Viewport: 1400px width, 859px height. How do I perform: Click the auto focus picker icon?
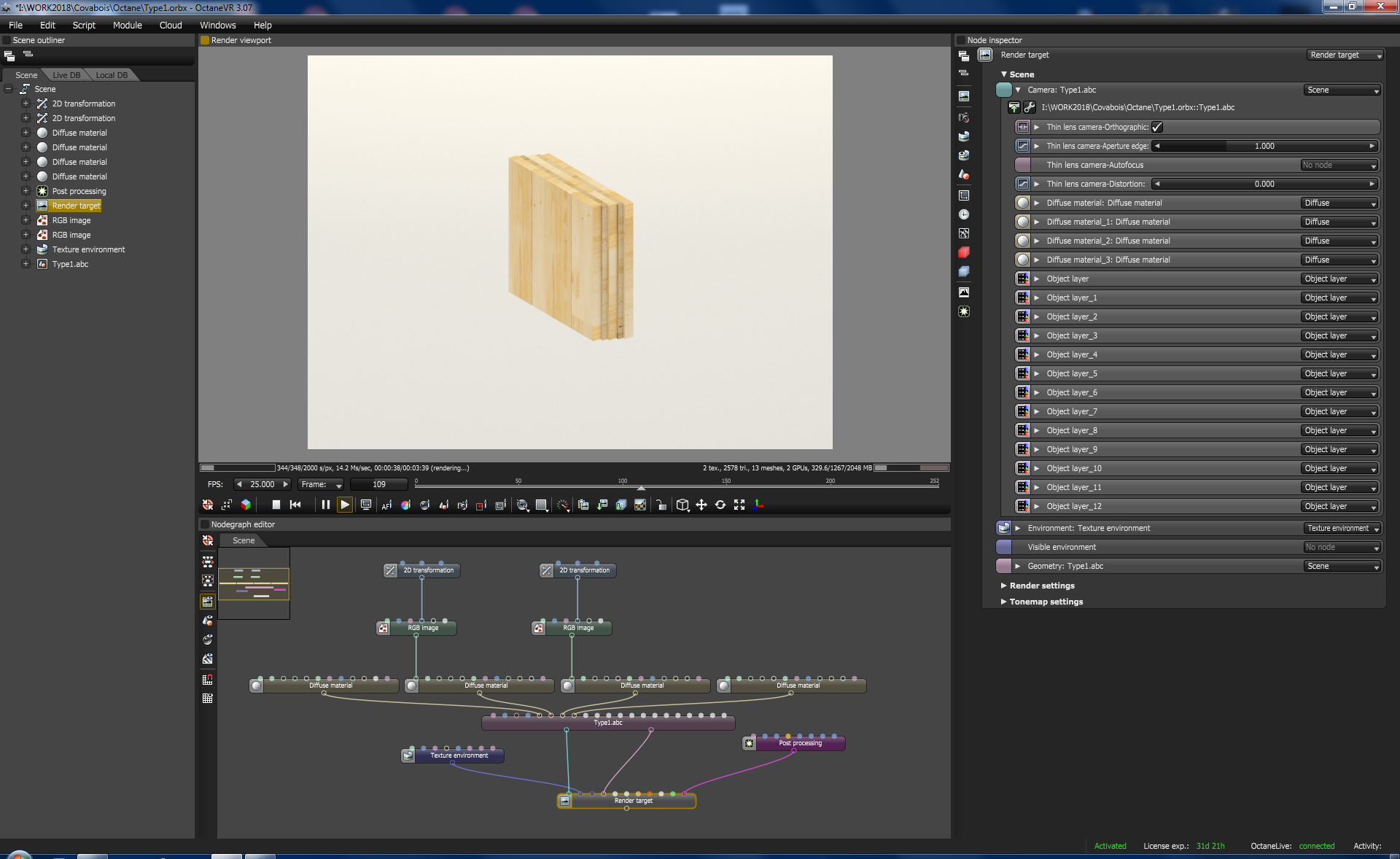(x=387, y=505)
